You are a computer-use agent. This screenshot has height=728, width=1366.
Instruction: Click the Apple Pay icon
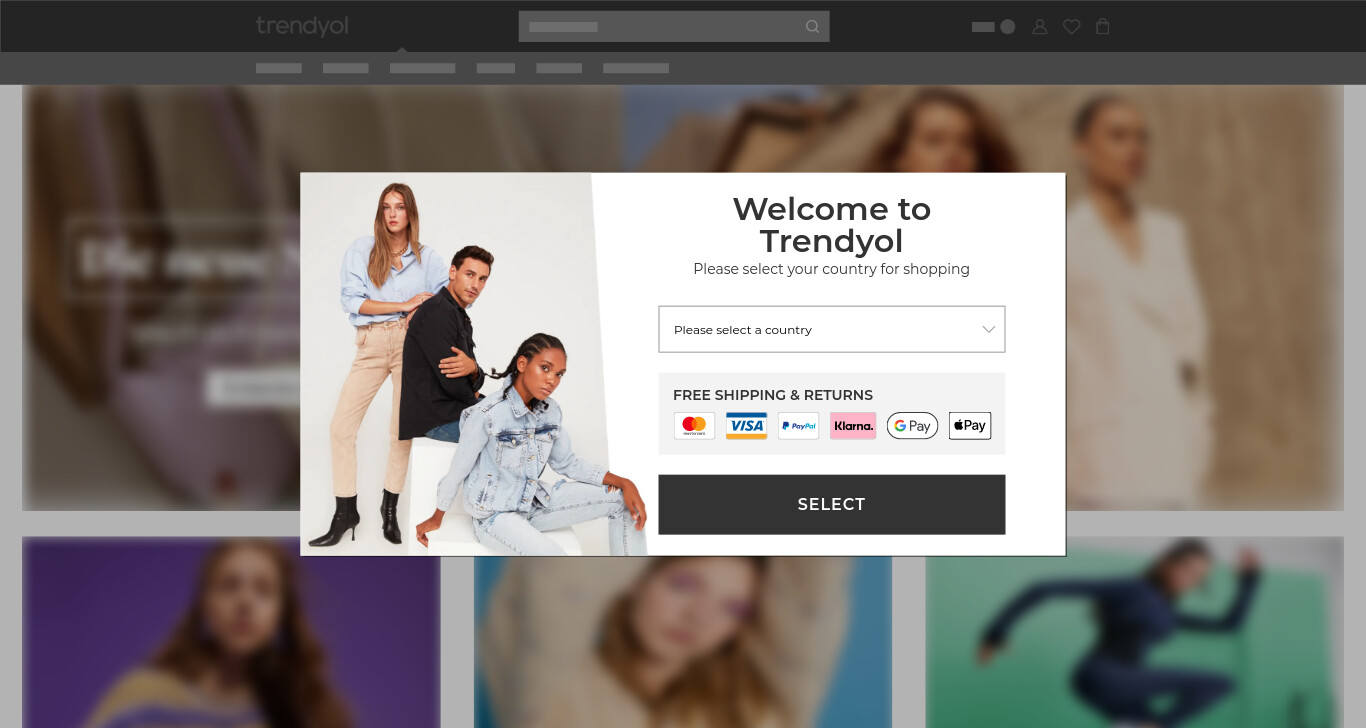click(x=970, y=426)
